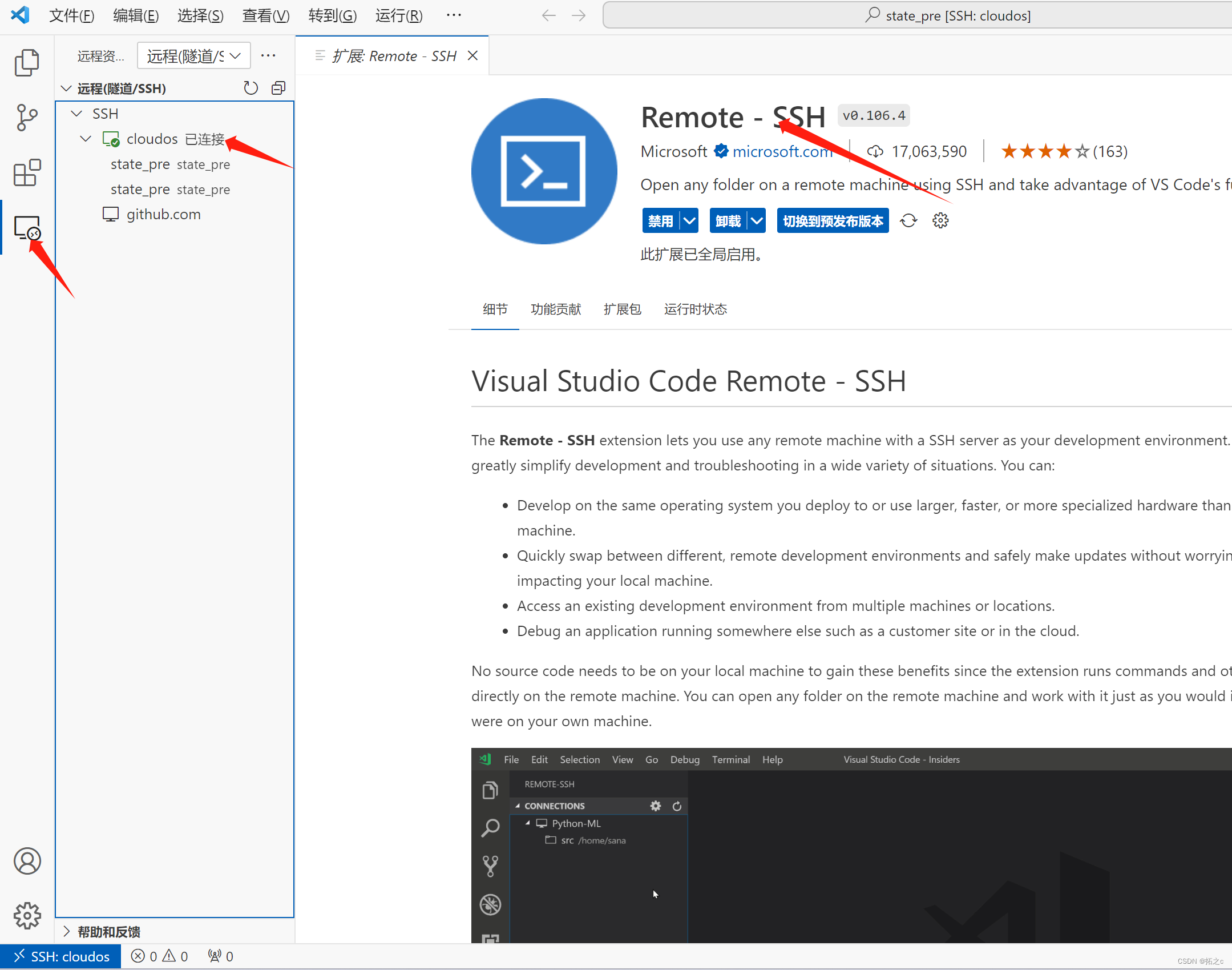The image size is (1232, 970).
Task: Open the overflow menu in menu bar
Action: [454, 15]
